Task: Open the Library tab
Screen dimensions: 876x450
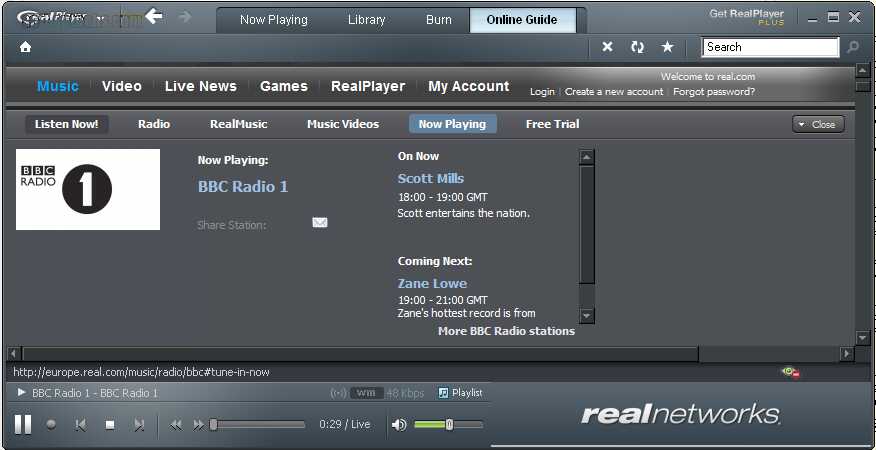Action: pos(366,20)
